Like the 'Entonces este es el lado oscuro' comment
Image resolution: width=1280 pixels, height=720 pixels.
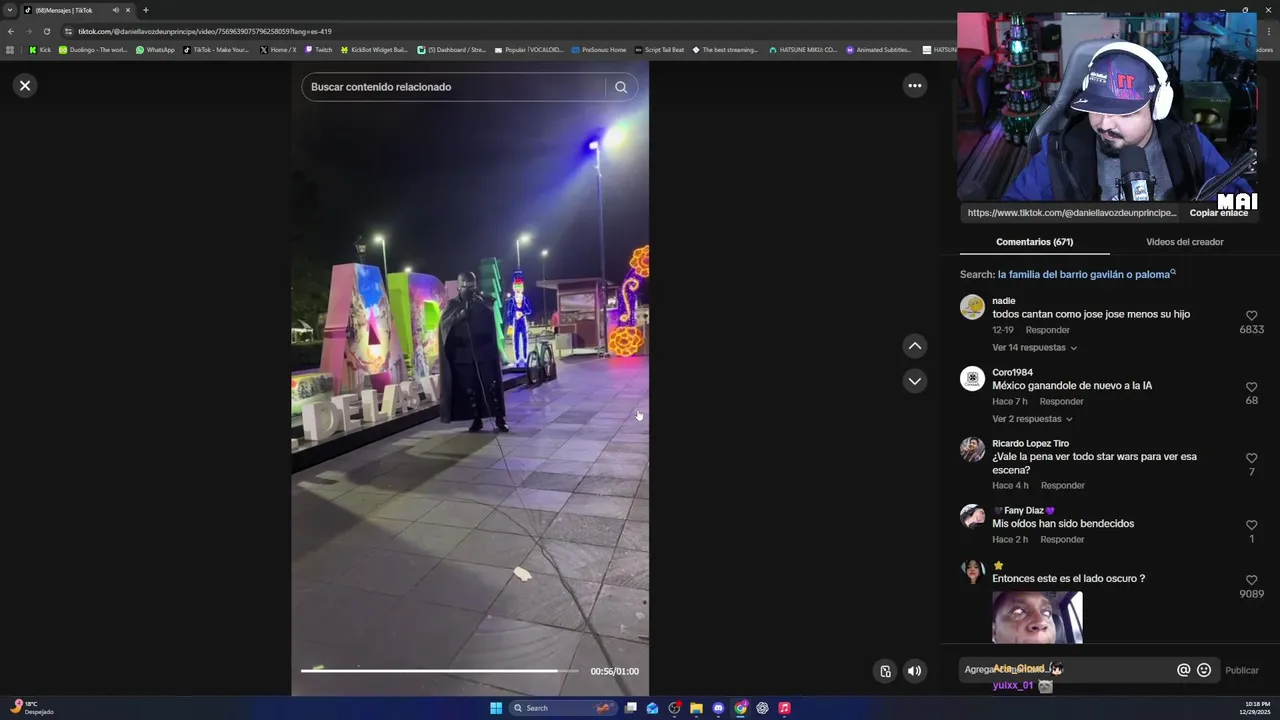point(1251,580)
